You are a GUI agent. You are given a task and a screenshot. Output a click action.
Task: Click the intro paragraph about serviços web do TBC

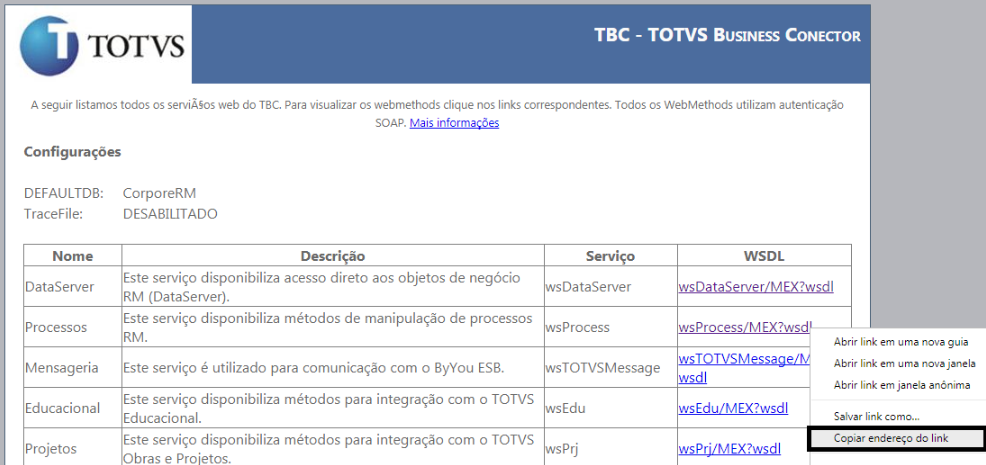pyautogui.click(x=437, y=114)
